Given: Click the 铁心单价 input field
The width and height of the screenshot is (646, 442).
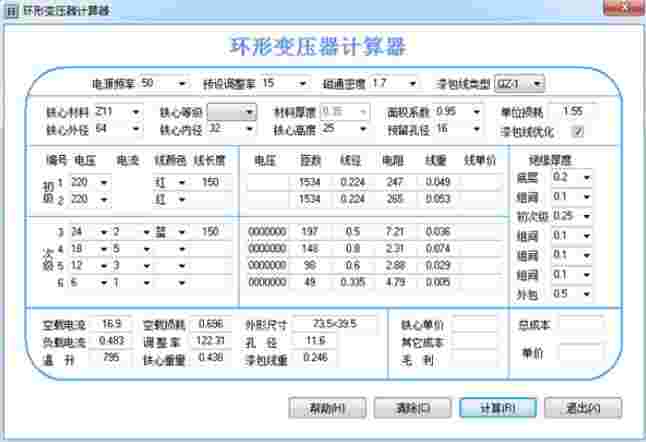Looking at the screenshot, I should [x=474, y=324].
